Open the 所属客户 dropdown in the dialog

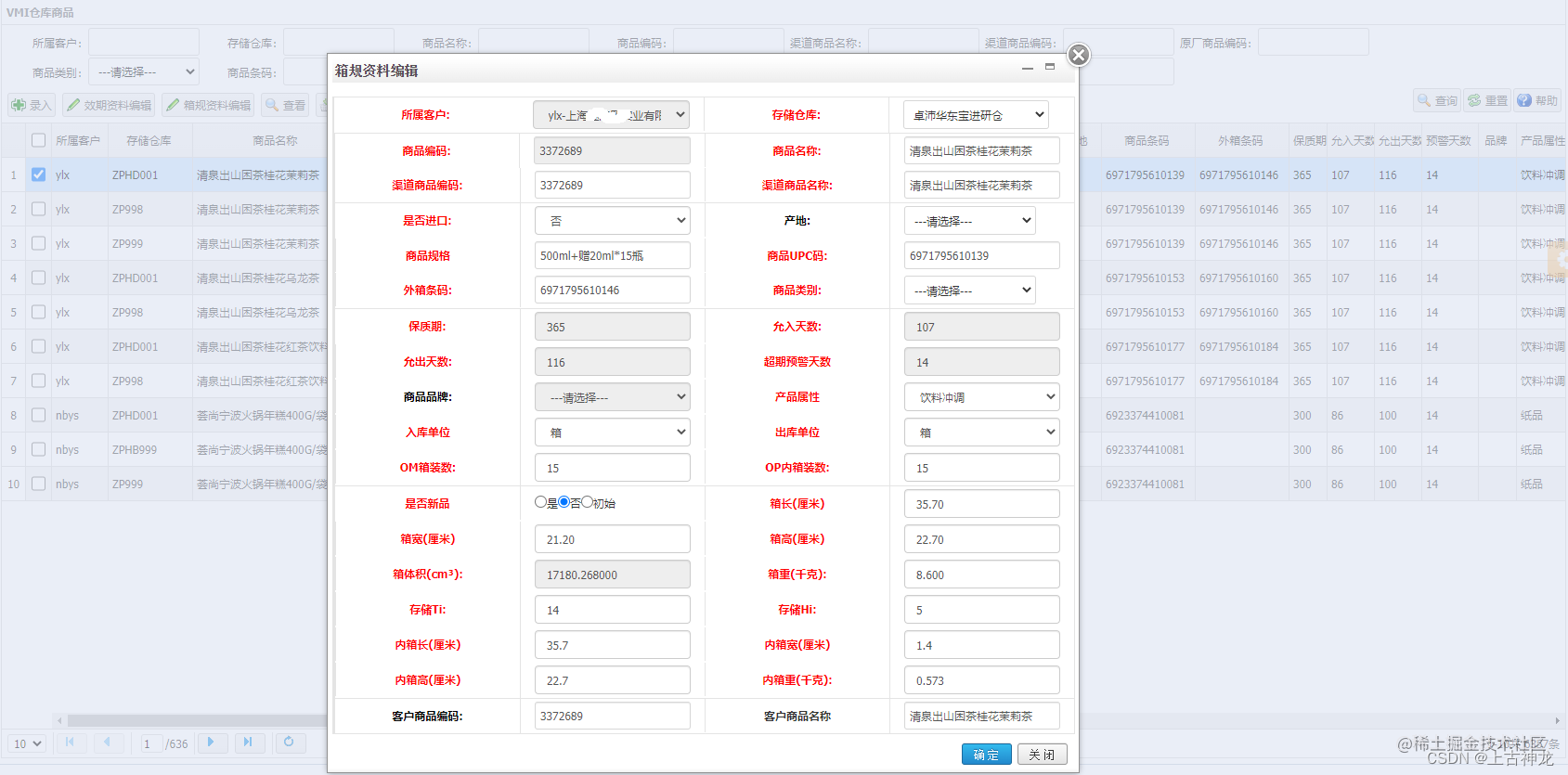coord(612,115)
